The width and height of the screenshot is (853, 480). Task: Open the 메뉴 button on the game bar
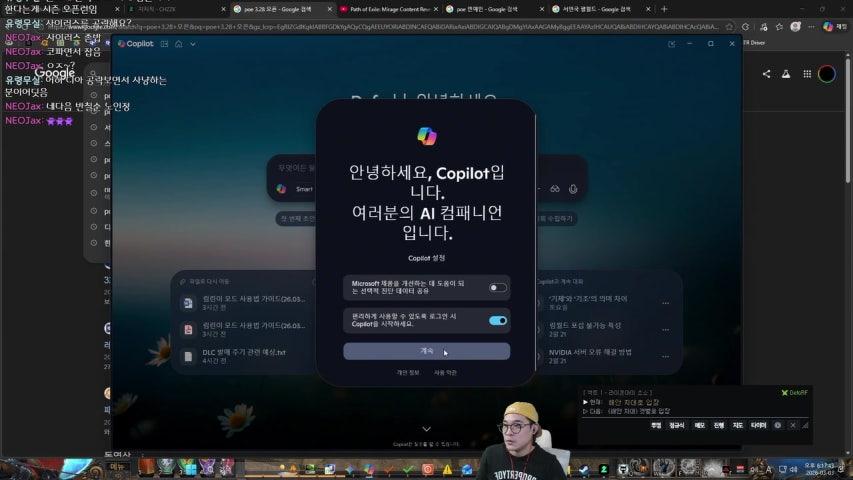(118, 467)
